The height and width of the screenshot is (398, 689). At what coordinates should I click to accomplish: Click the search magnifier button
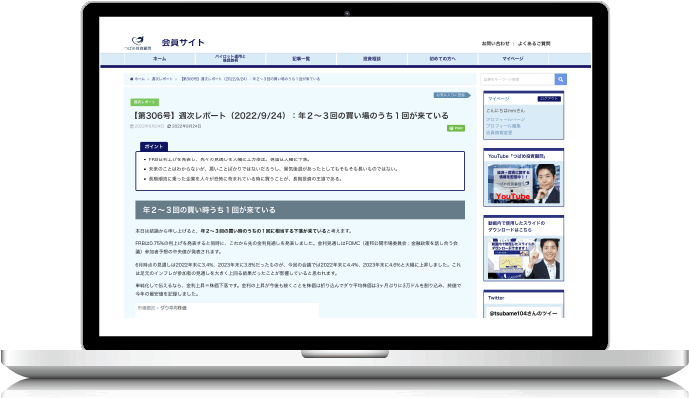point(560,79)
